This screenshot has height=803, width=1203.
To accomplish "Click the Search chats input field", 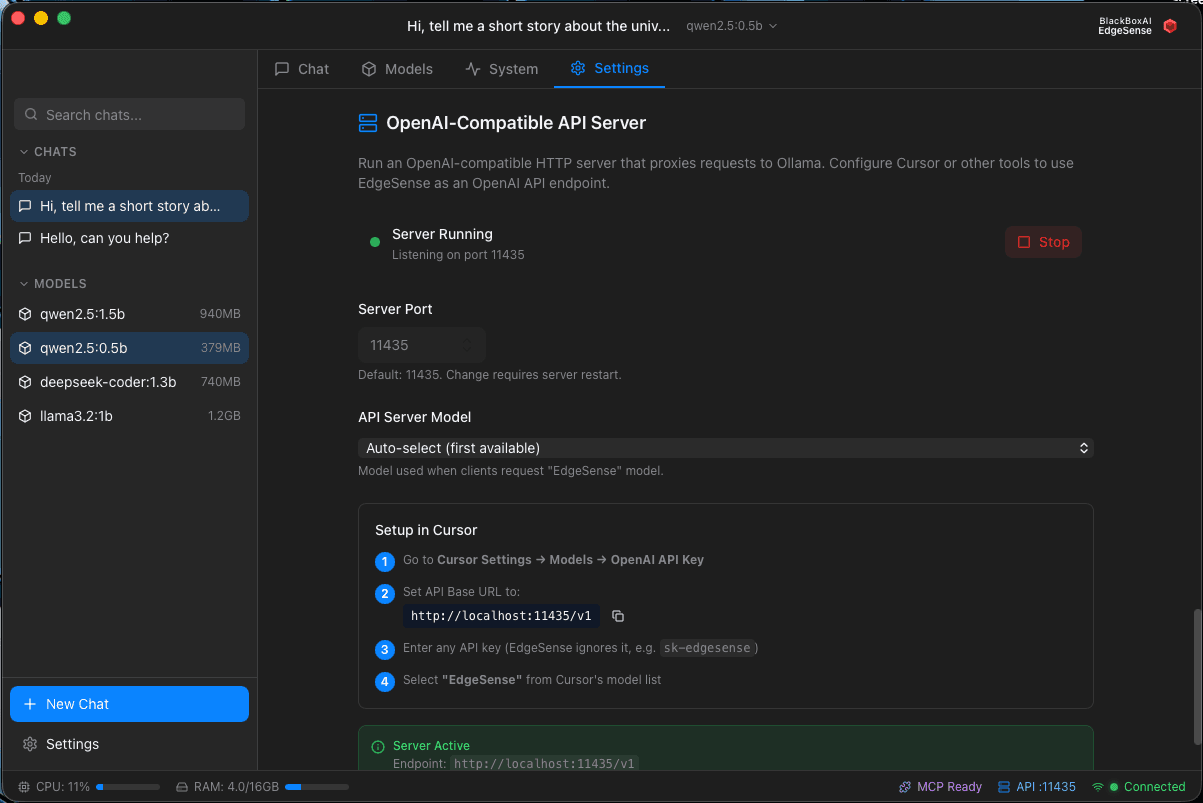I will (129, 115).
